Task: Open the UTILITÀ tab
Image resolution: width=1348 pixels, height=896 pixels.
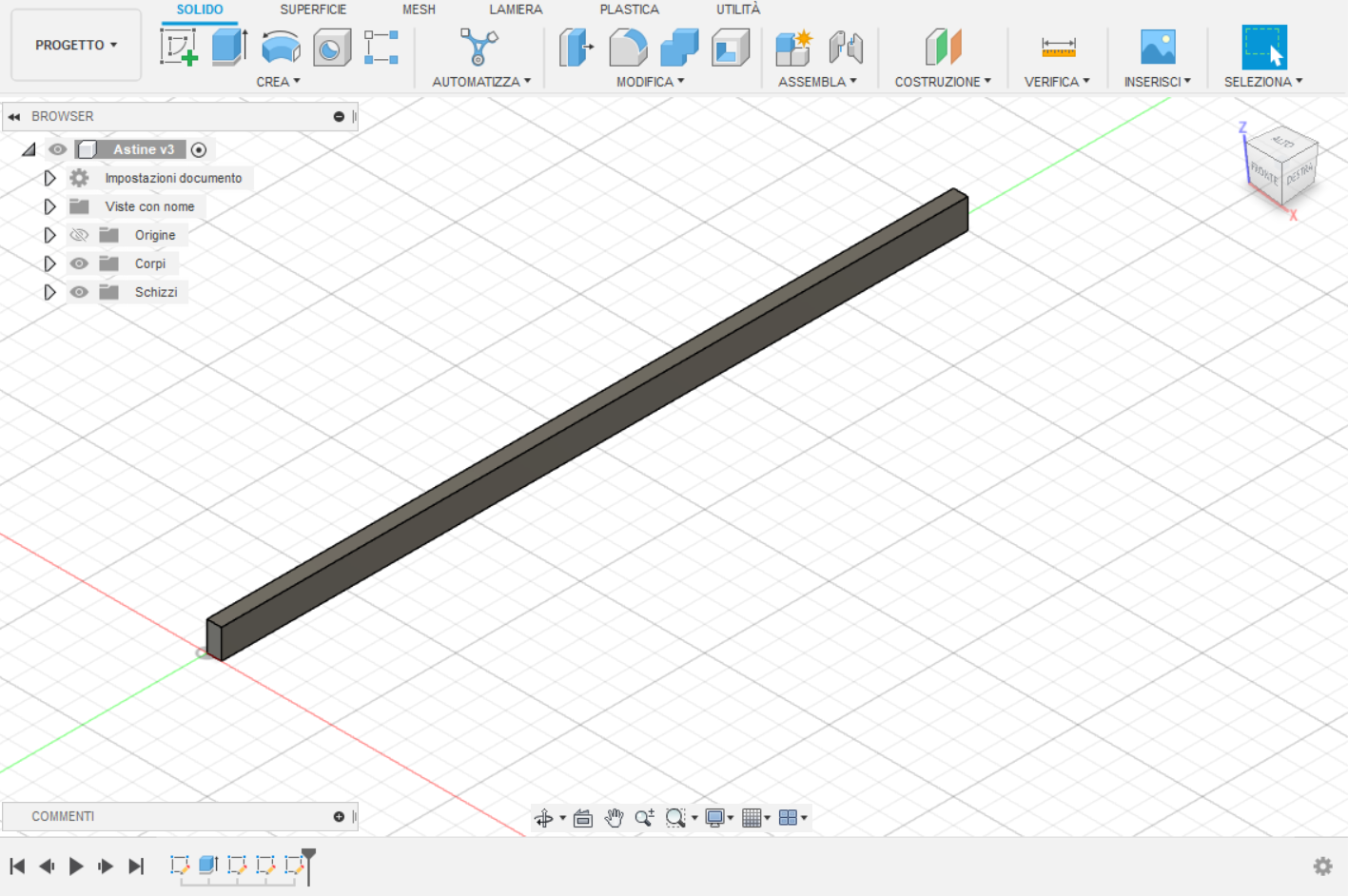Action: (x=738, y=10)
